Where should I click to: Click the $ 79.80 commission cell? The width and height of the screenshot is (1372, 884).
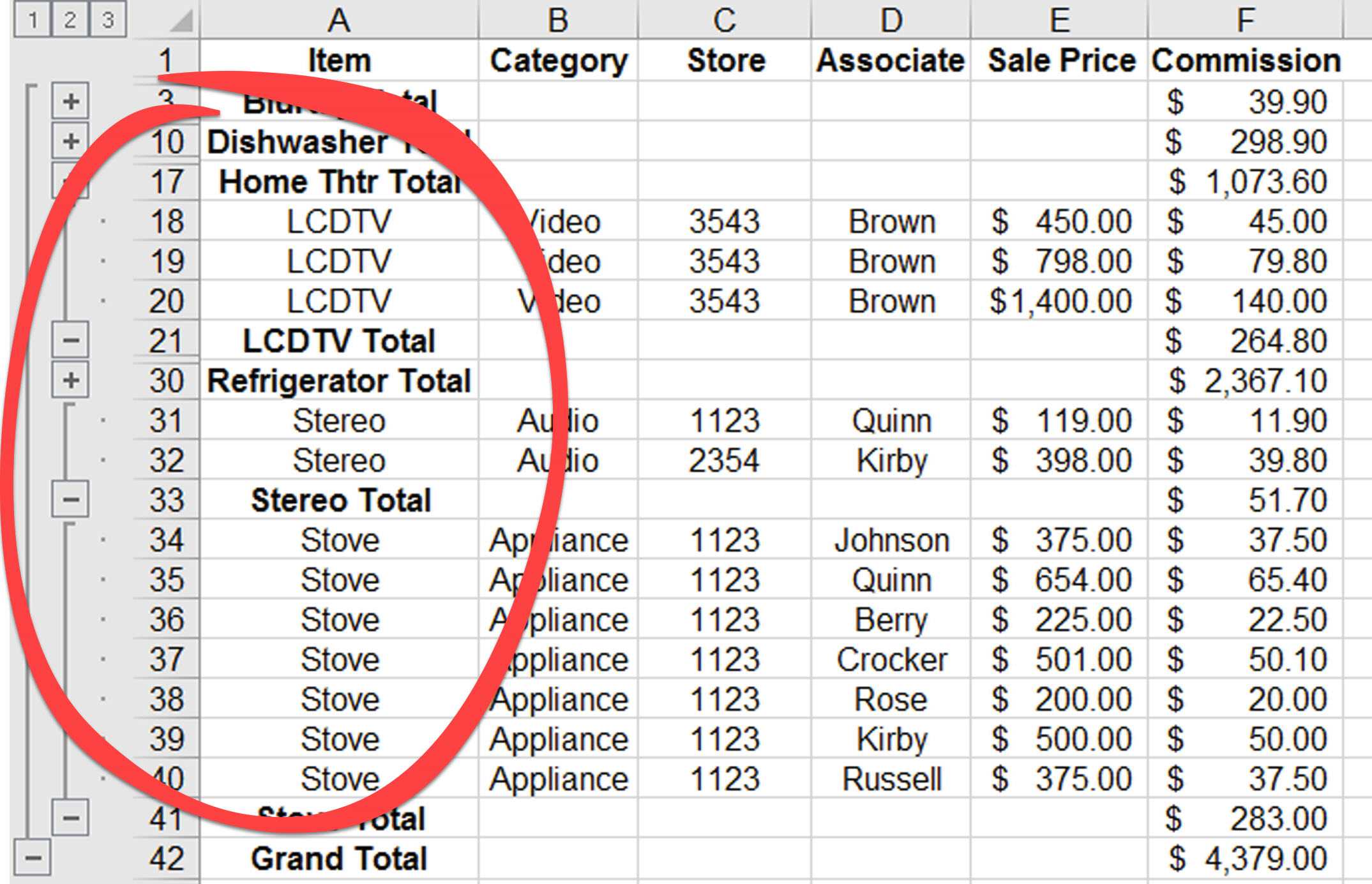[1246, 261]
